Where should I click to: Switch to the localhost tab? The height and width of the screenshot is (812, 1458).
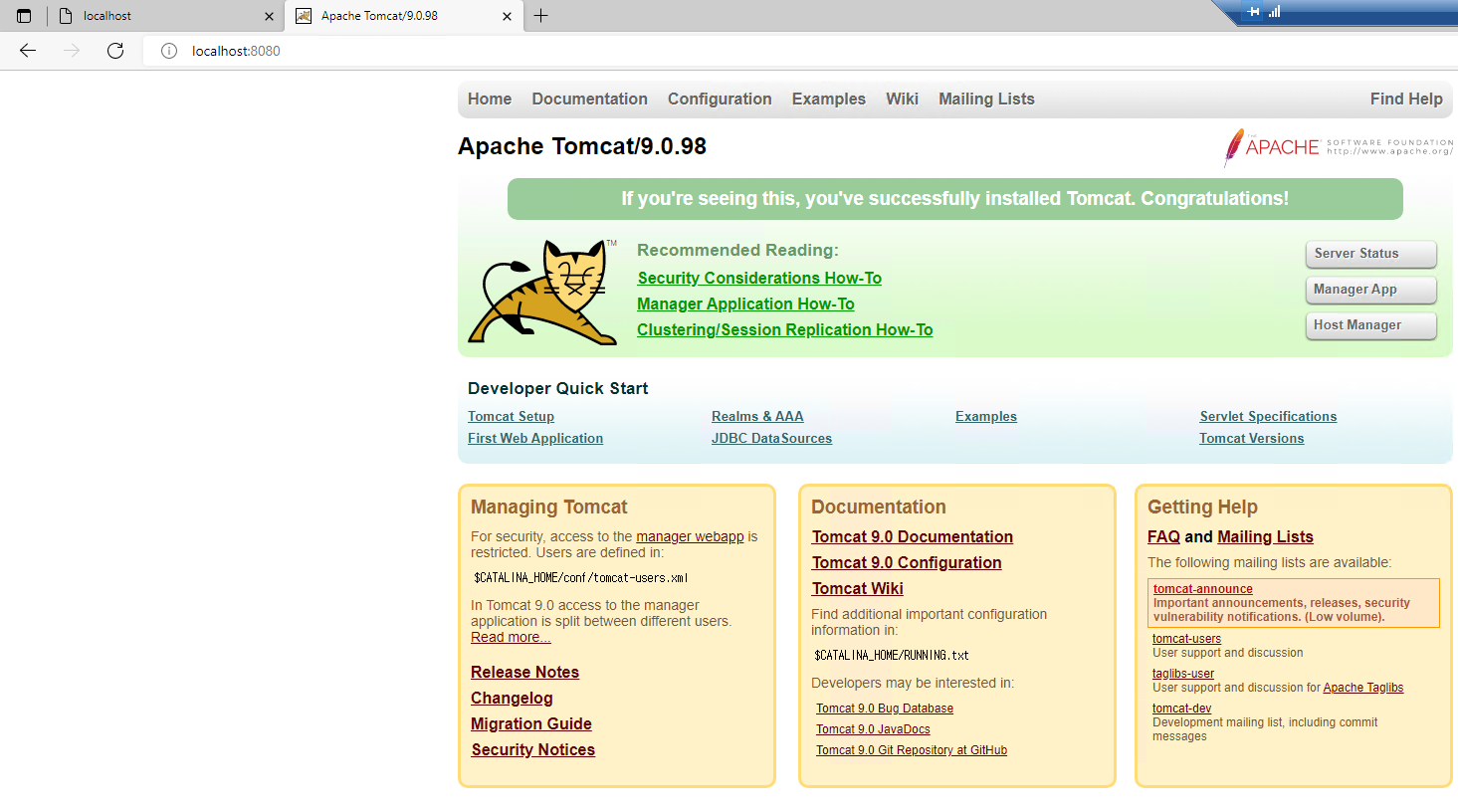coord(165,16)
